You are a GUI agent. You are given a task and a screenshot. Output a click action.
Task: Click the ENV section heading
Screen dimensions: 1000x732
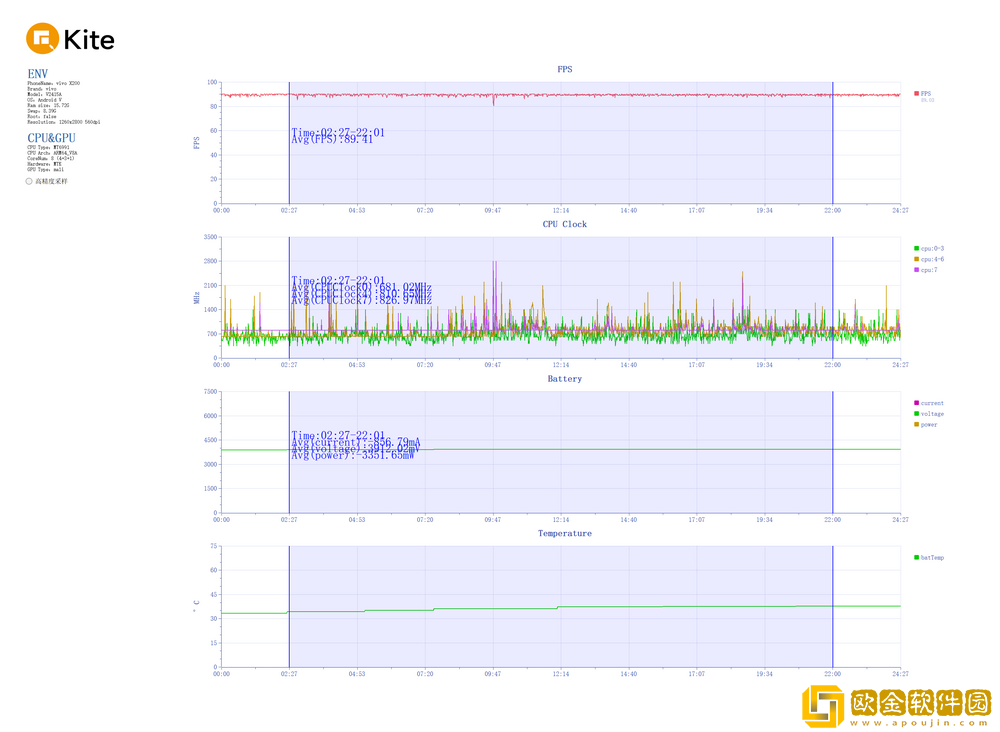[37, 74]
